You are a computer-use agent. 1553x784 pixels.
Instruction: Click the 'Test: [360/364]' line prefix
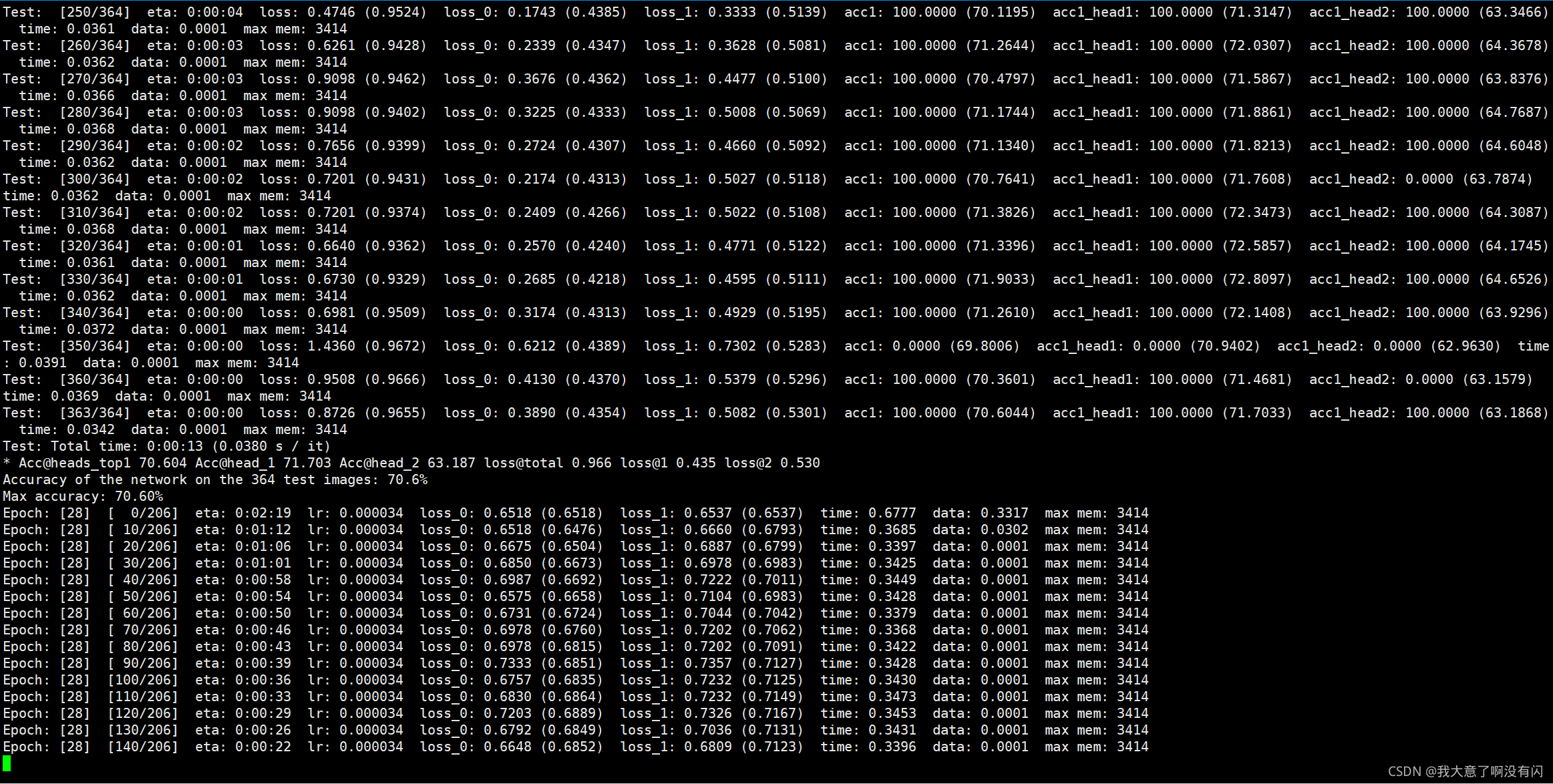click(67, 379)
